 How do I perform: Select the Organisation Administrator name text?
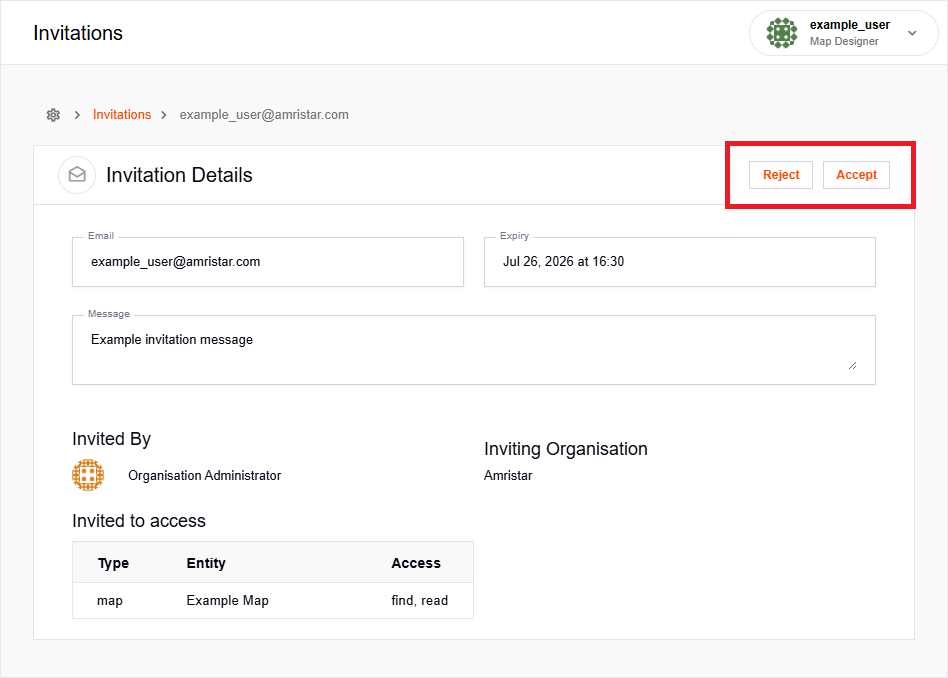pyautogui.click(x=204, y=475)
